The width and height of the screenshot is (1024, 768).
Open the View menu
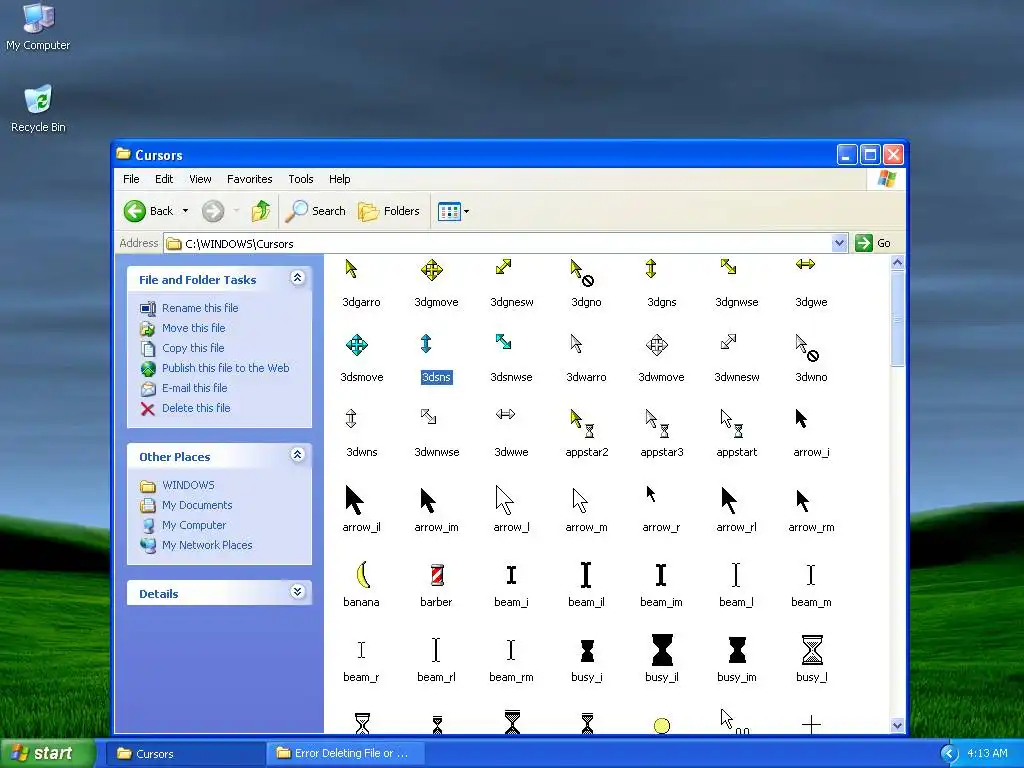click(200, 179)
